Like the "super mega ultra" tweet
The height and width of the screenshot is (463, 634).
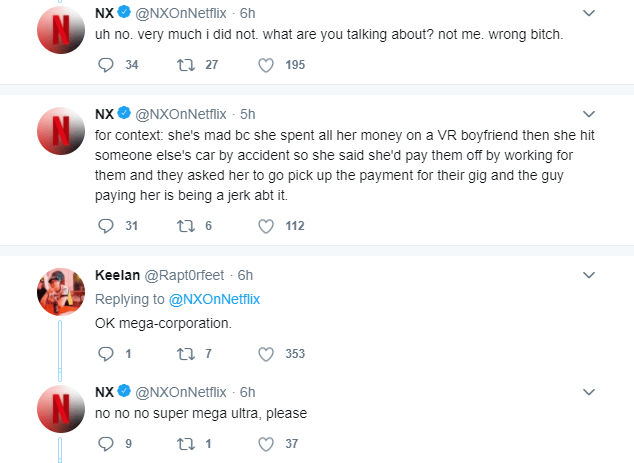(266, 444)
